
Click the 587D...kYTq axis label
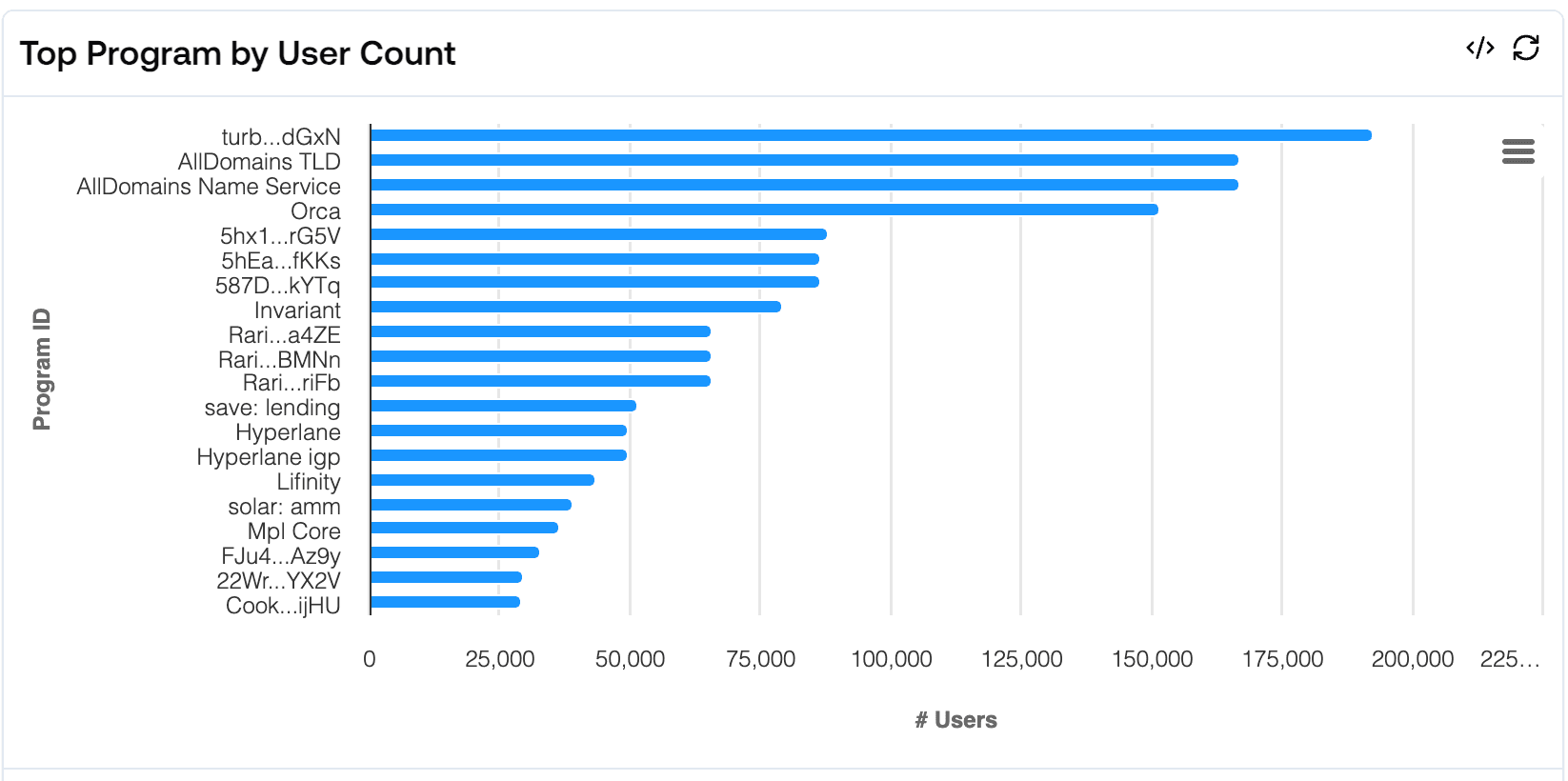click(x=277, y=286)
